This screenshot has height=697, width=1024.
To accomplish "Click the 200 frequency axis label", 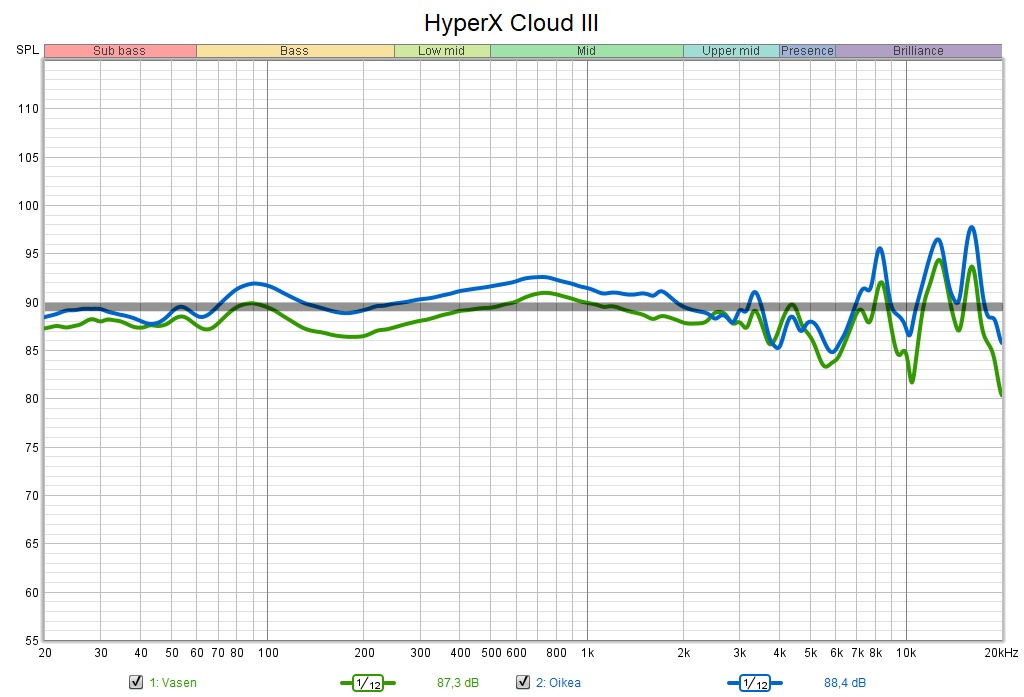I will click(x=364, y=653).
